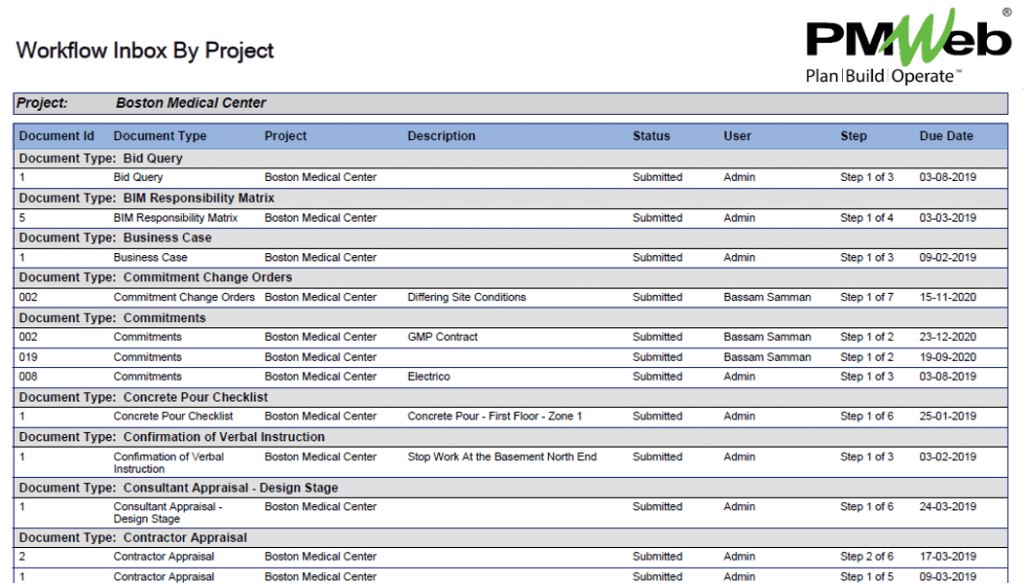
Task: Click due date '23-12-2020'
Action: pyautogui.click(x=948, y=337)
